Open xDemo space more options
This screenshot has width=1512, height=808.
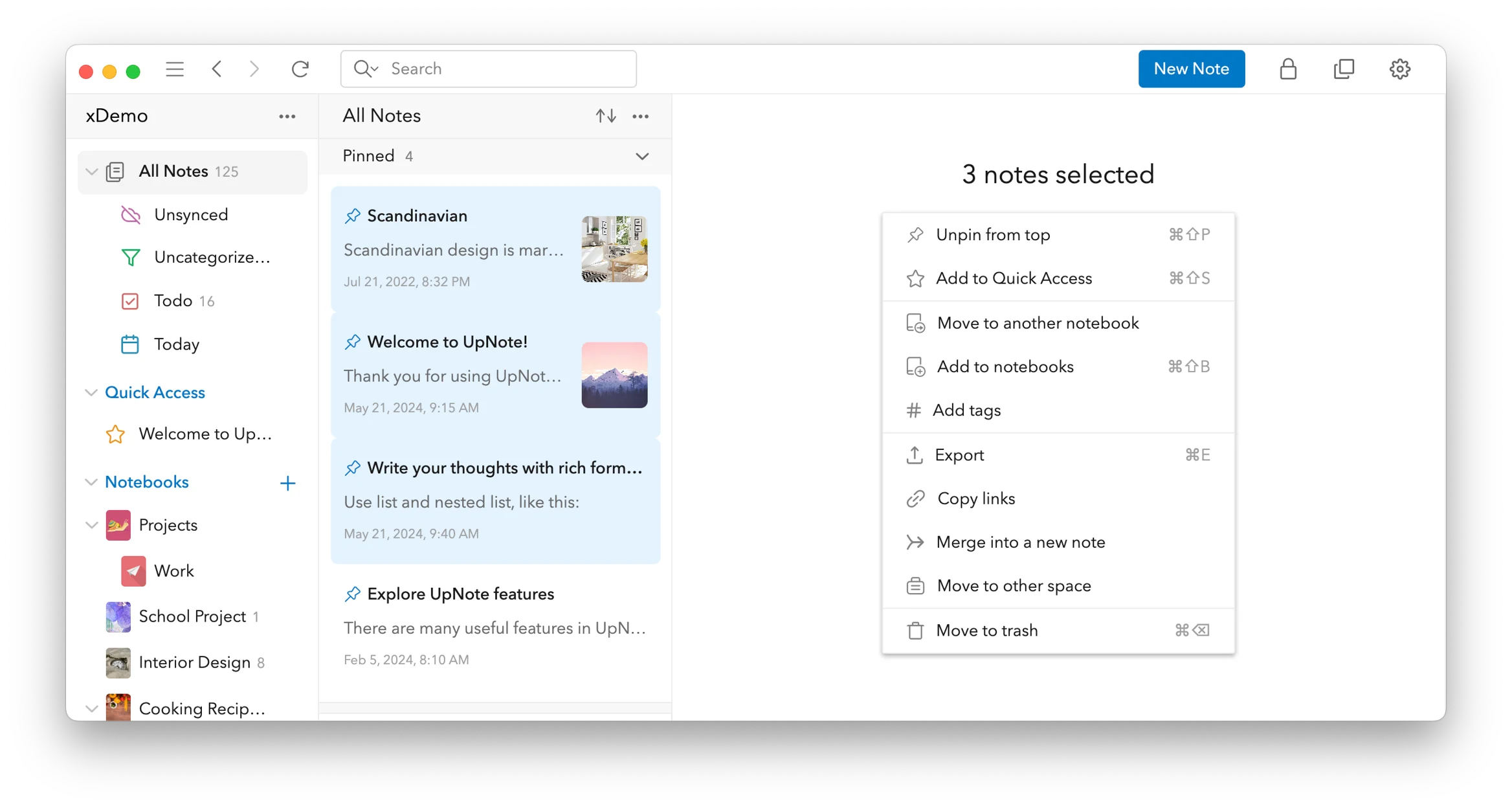tap(287, 117)
